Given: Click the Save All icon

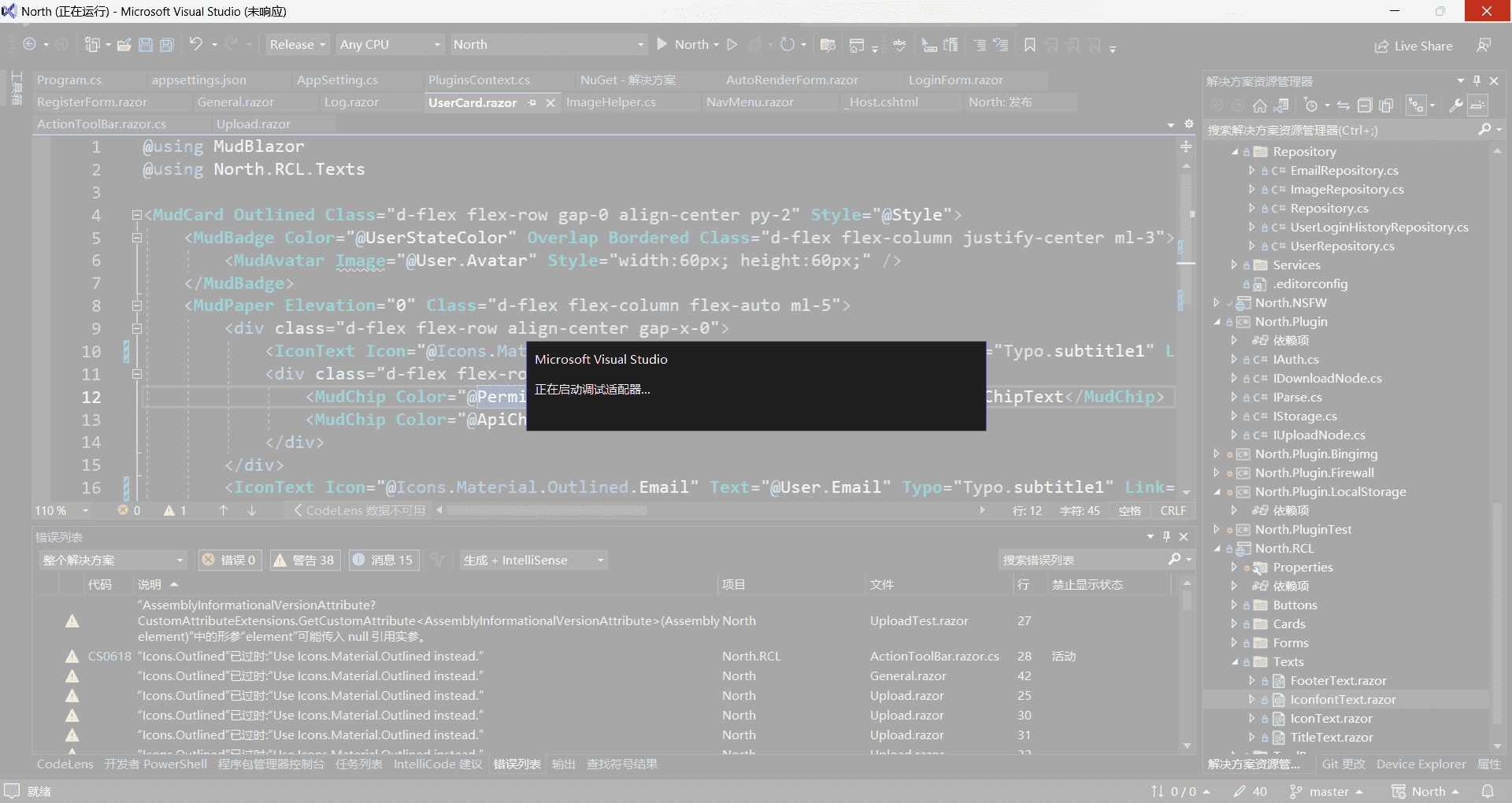Looking at the screenshot, I should coord(167,45).
